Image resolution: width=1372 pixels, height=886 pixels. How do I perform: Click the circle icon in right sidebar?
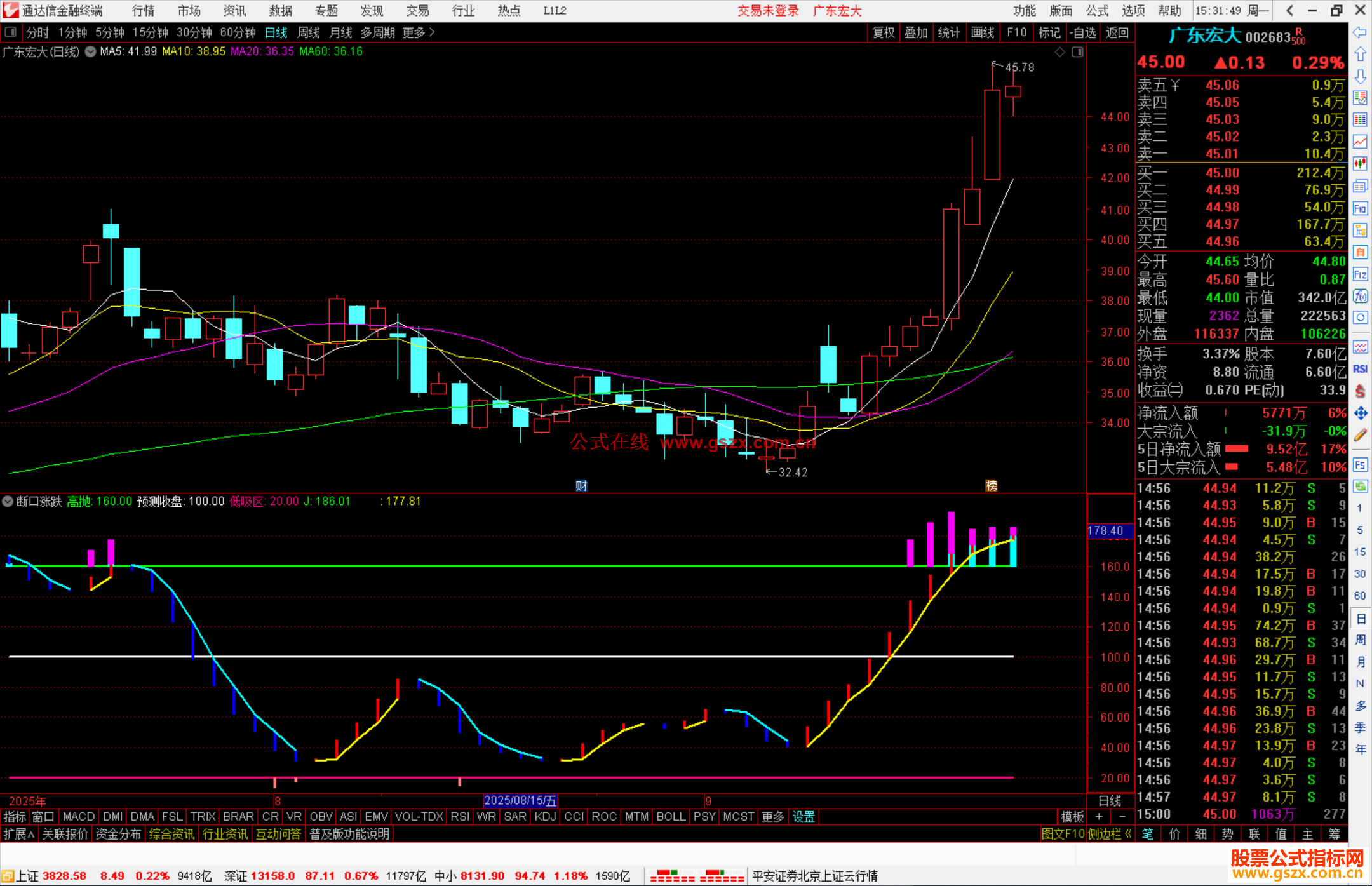click(1360, 318)
